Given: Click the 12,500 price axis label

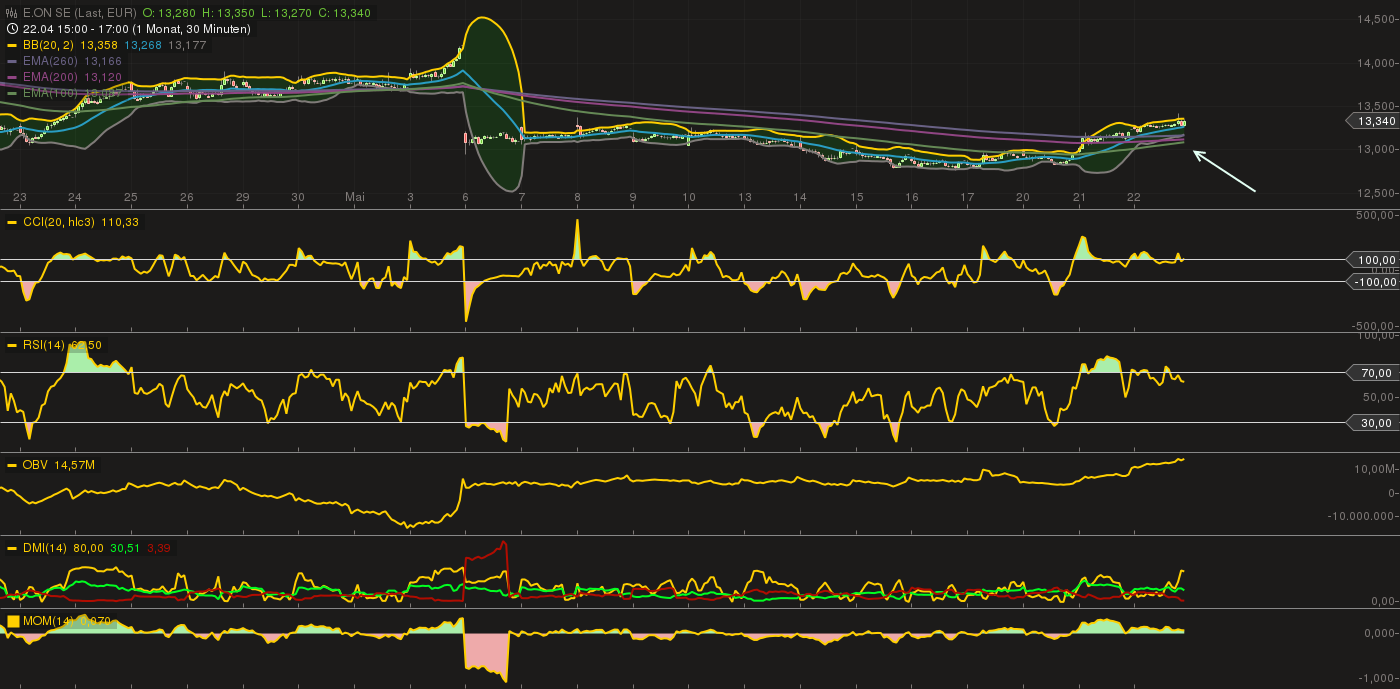Looking at the screenshot, I should pyautogui.click(x=1375, y=192).
